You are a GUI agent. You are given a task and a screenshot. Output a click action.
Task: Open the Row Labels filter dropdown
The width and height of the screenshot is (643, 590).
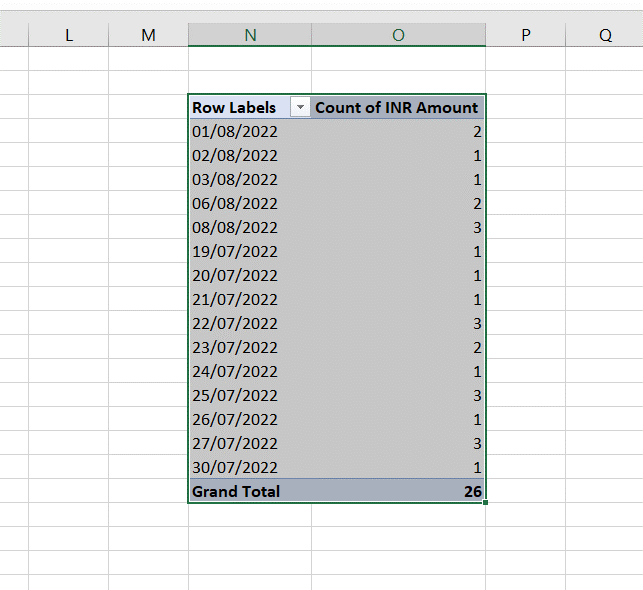coord(300,108)
